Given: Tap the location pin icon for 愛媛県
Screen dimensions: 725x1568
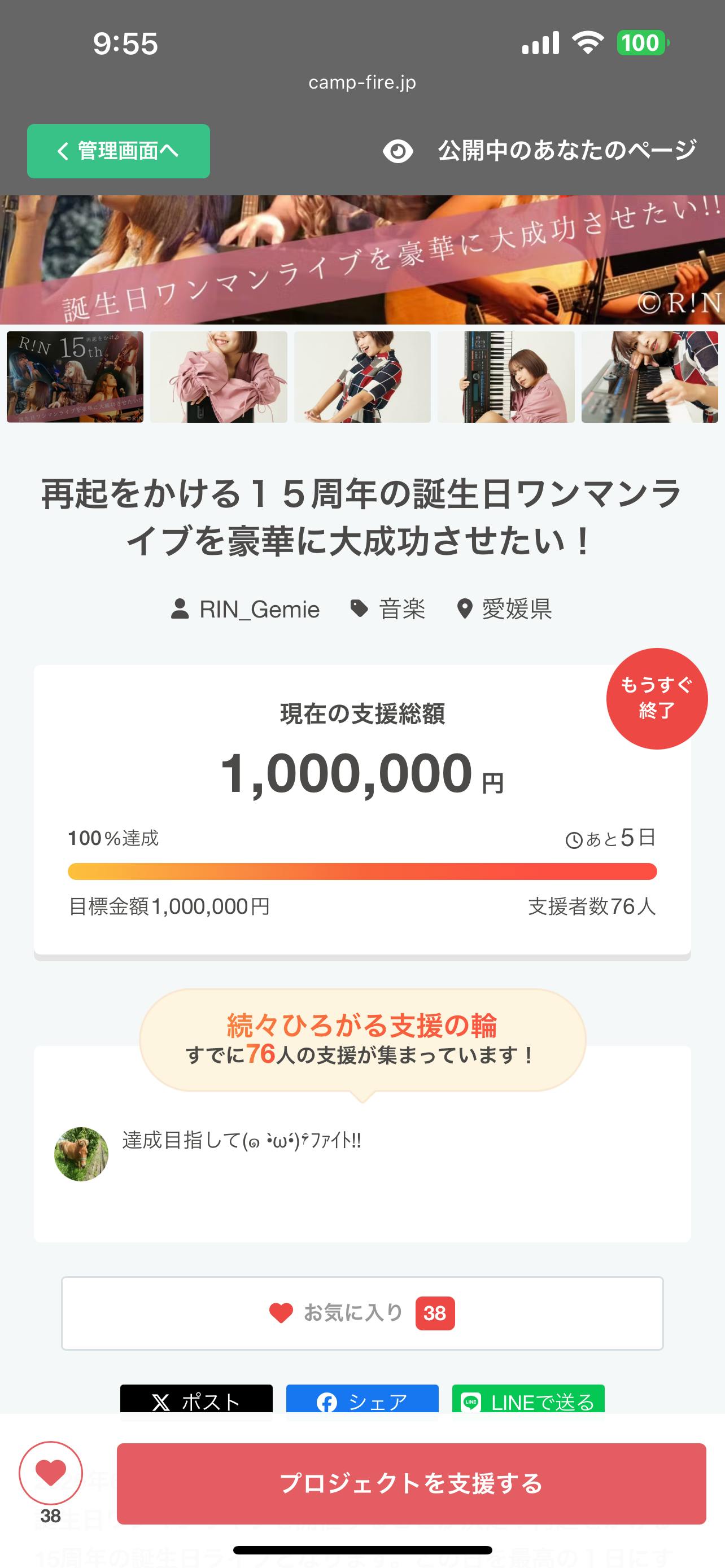Looking at the screenshot, I should 465,608.
